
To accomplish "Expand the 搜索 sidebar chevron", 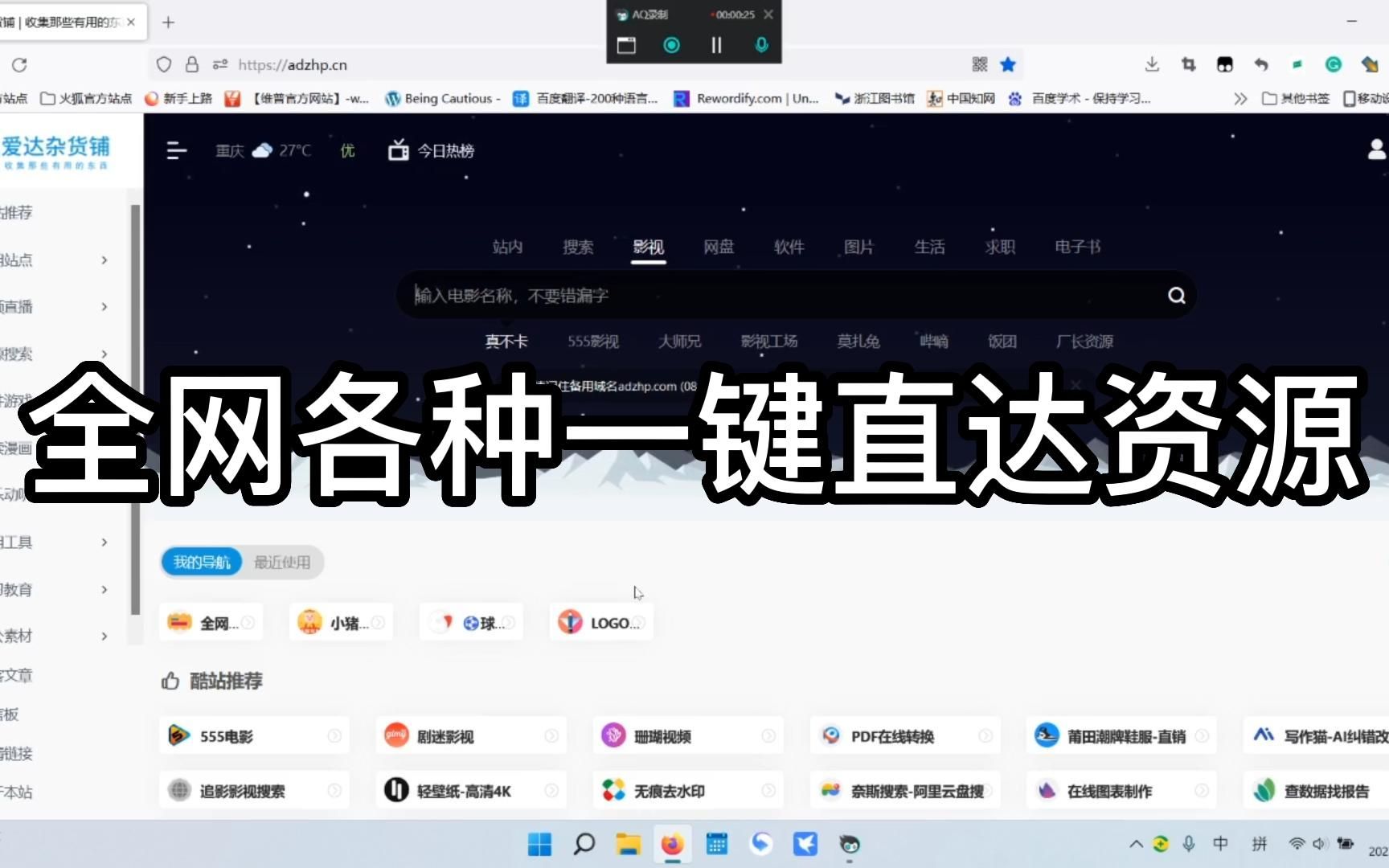I will pos(104,353).
